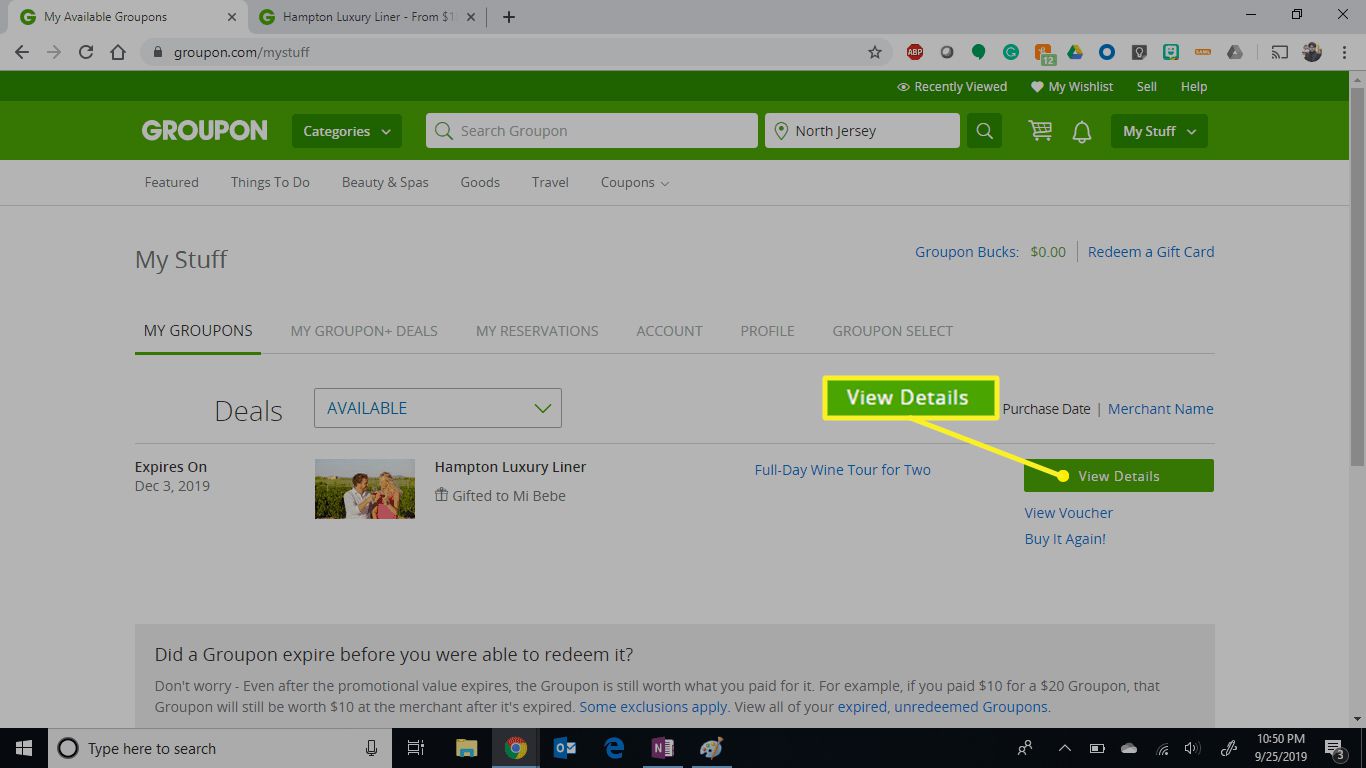This screenshot has width=1366, height=768.
Task: Open Outlook from the taskbar
Action: 565,748
